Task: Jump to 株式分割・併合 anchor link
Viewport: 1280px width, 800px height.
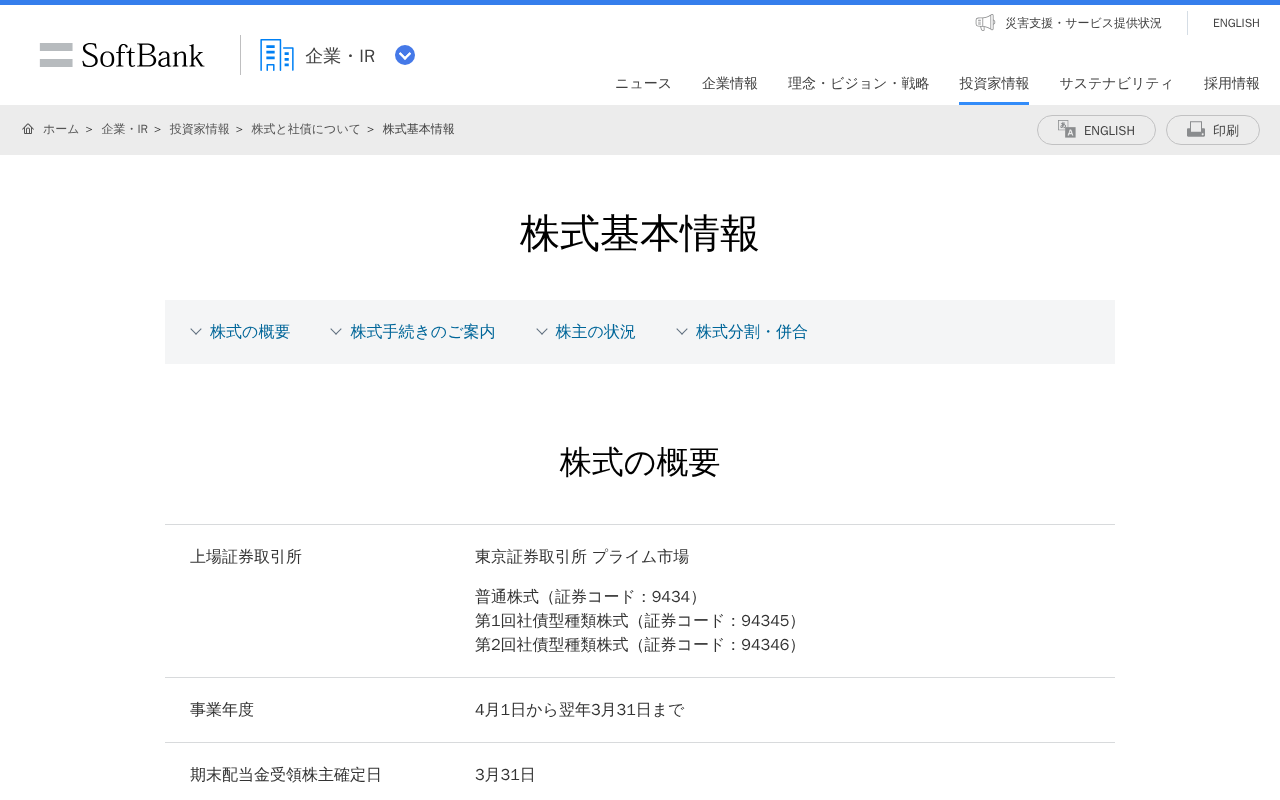Action: [752, 332]
